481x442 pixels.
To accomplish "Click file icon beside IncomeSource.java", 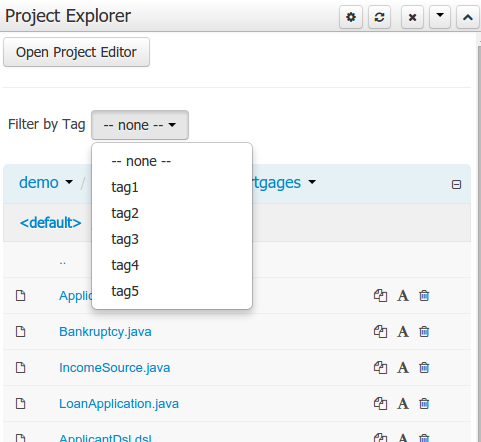I will point(21,368).
